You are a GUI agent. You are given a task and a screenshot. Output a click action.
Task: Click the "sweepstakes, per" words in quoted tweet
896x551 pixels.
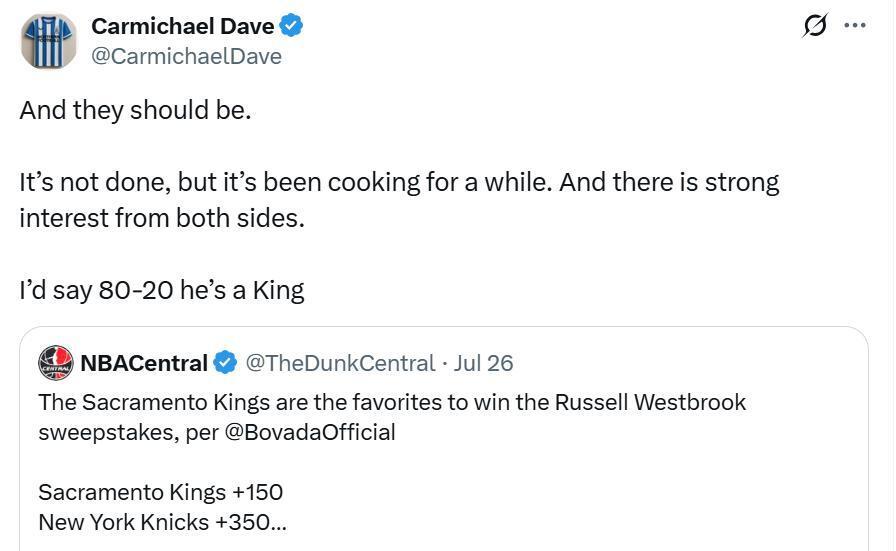coord(129,433)
